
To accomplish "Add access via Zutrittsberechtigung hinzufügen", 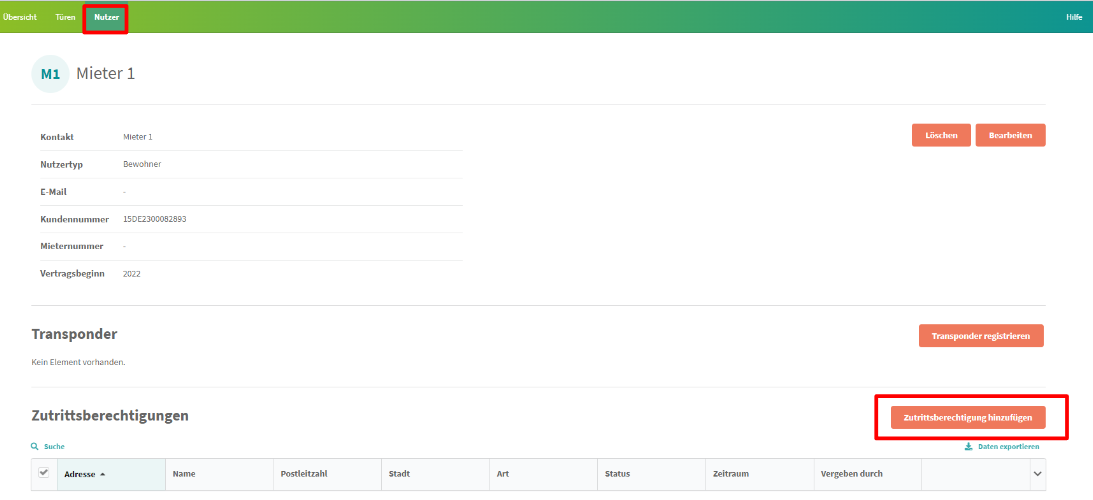I will (x=968, y=417).
